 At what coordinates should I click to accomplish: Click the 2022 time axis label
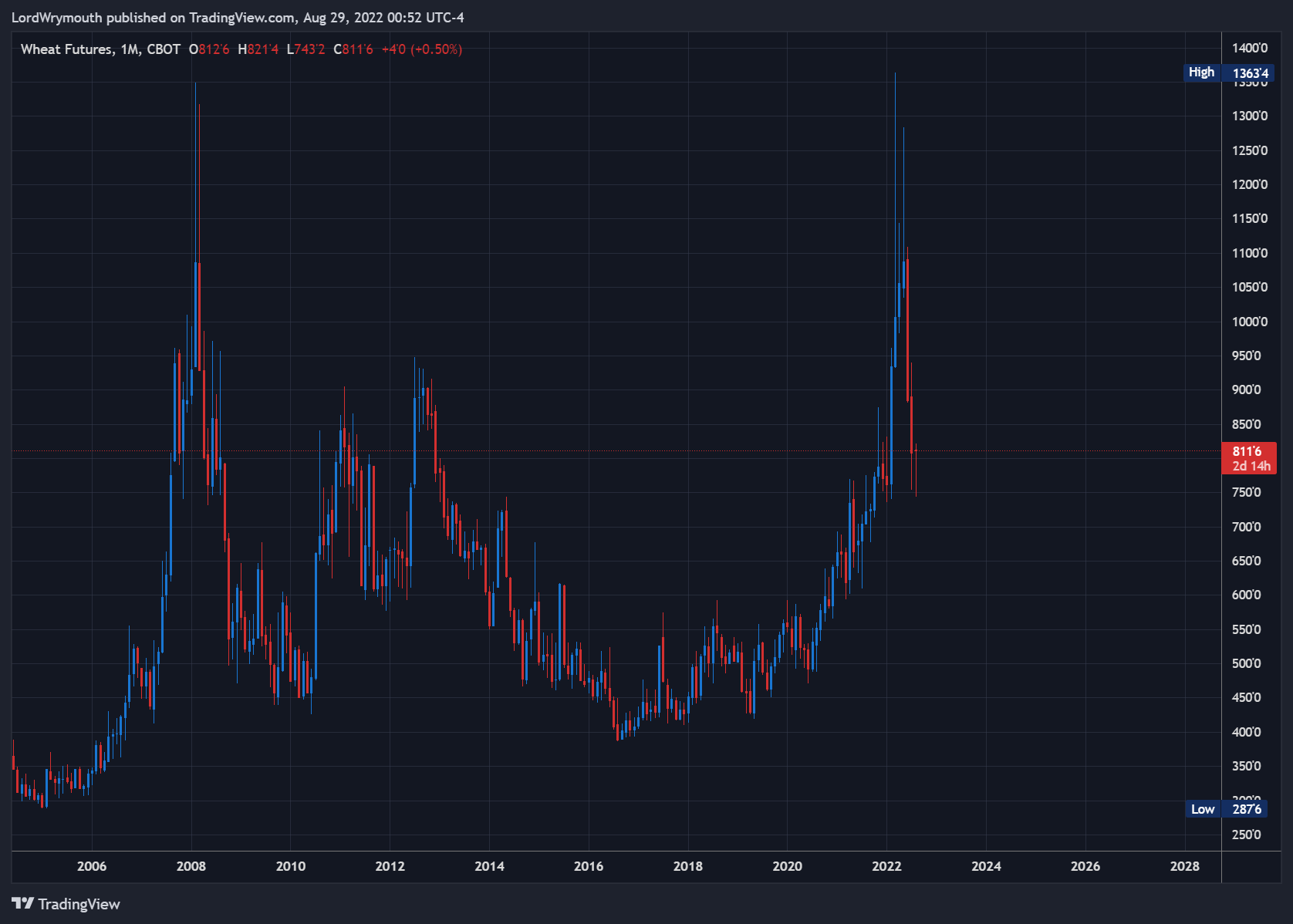pyautogui.click(x=886, y=866)
